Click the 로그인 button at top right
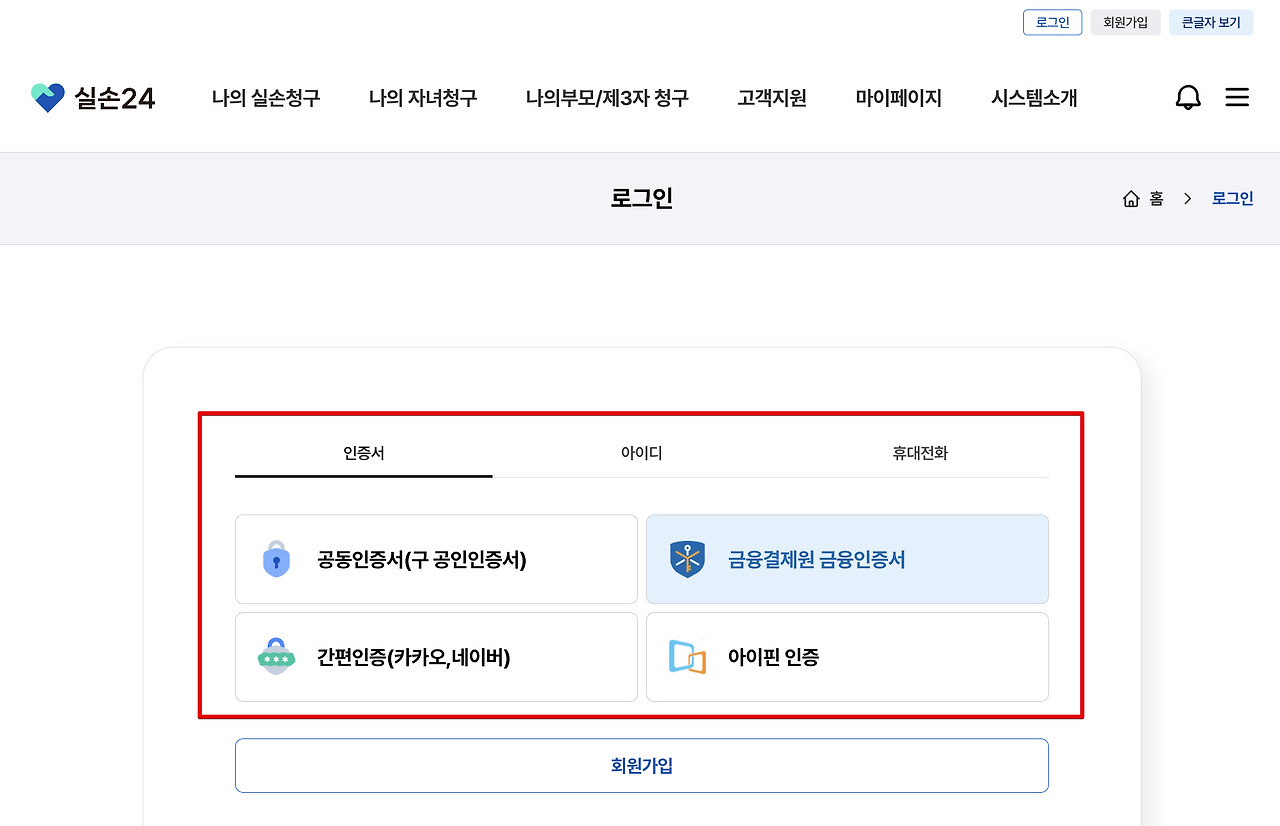This screenshot has width=1280, height=826. [1052, 21]
